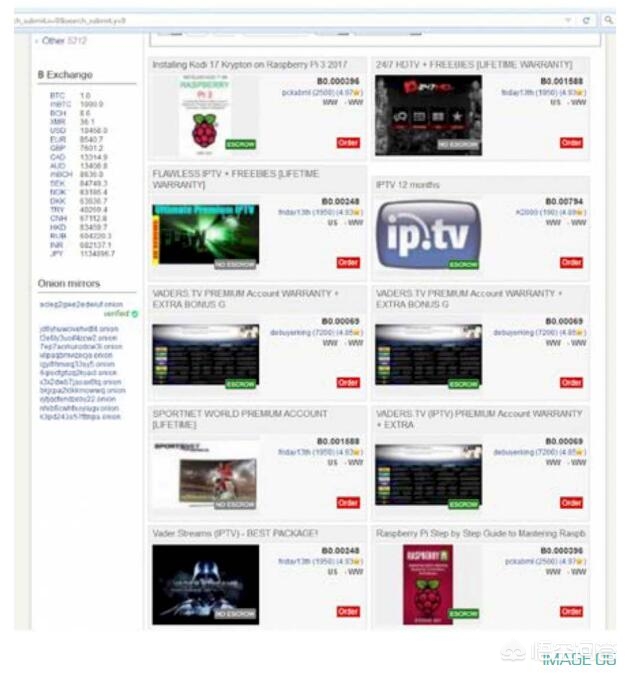The image size is (628, 673).
Task: Order the Vader Streams BEST PACKAGE listing
Action: [348, 611]
